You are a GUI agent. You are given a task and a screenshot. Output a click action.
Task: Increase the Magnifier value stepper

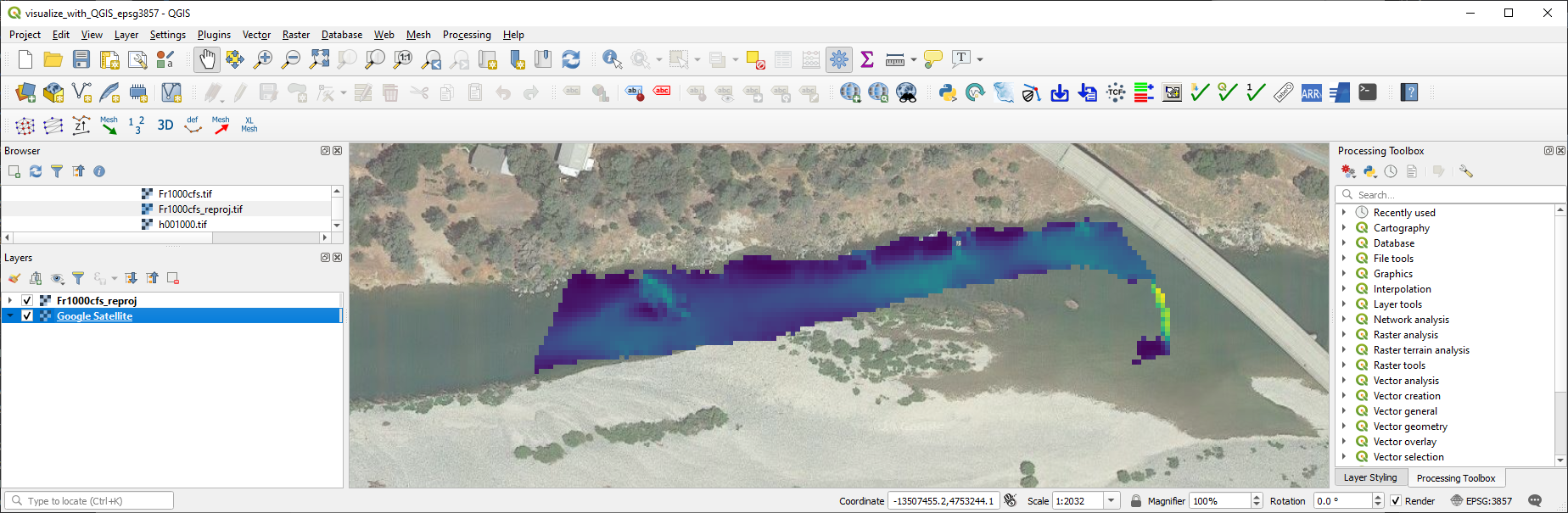[1257, 498]
